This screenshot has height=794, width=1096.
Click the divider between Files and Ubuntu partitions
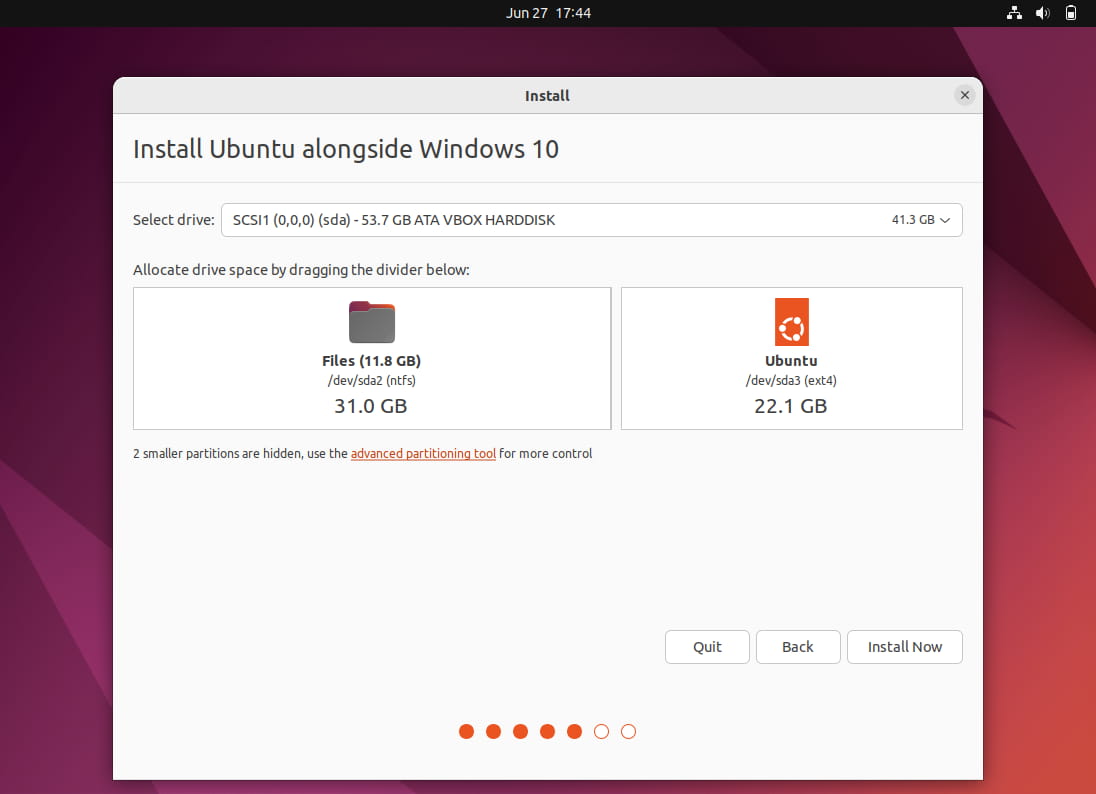point(616,359)
